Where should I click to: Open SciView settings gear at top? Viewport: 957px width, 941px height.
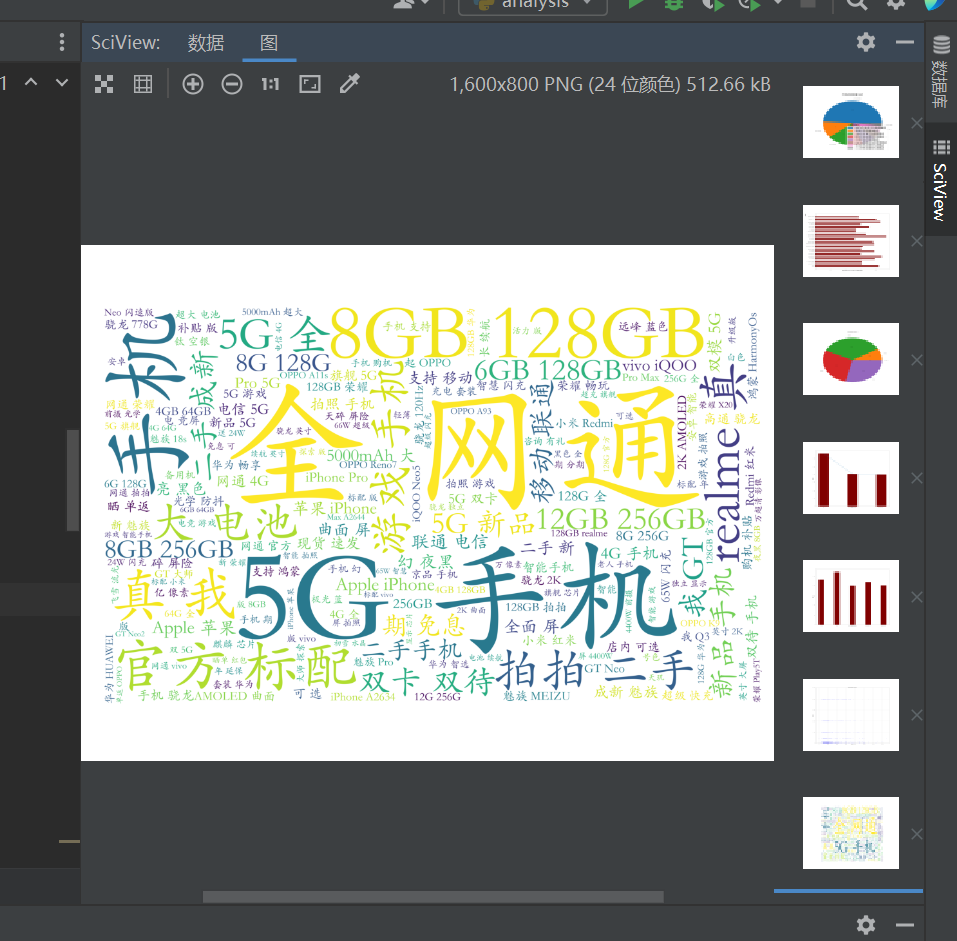click(x=865, y=42)
